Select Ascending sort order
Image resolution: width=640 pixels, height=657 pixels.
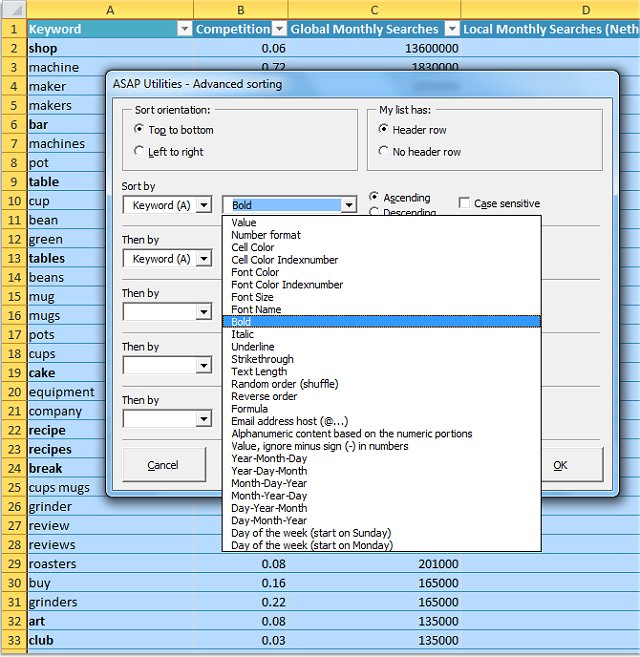(x=374, y=197)
